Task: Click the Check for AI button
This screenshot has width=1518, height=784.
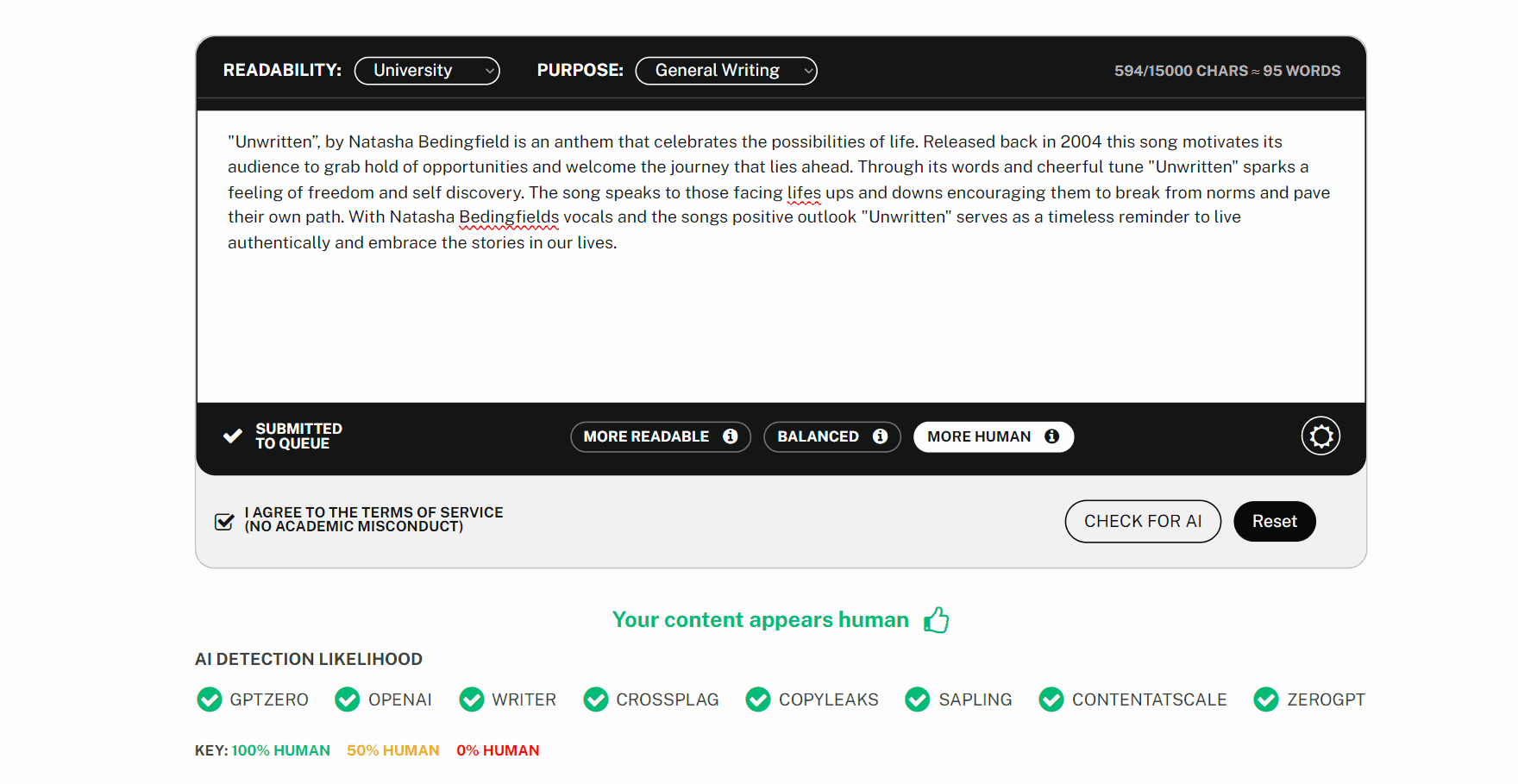Action: tap(1143, 521)
